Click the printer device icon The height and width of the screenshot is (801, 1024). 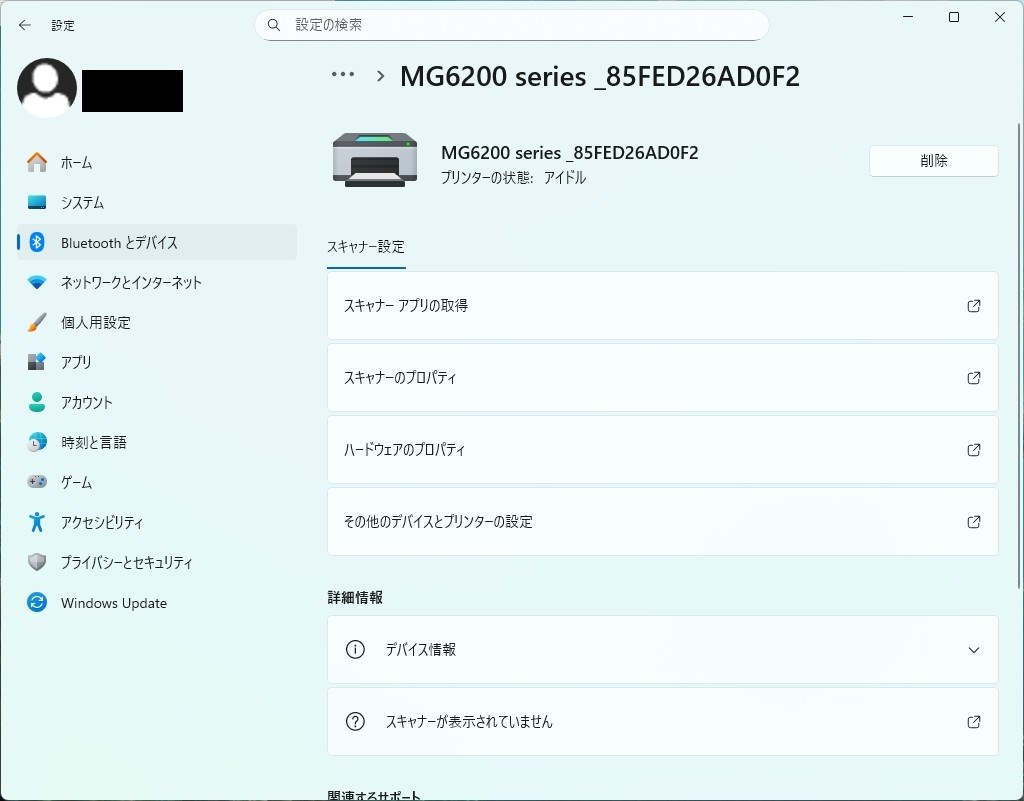coord(375,161)
